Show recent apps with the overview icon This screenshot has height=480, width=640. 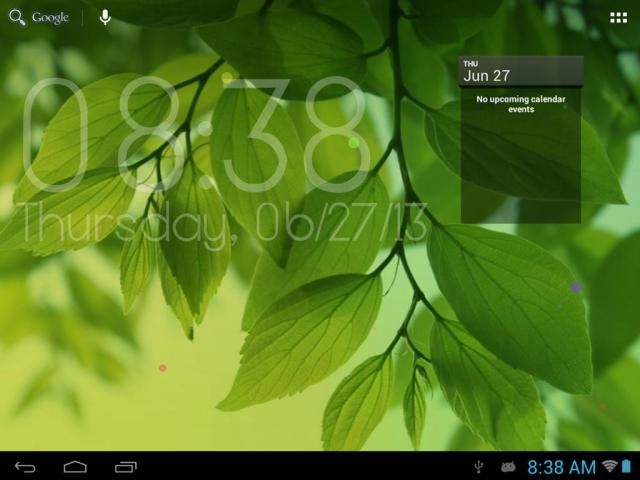tap(126, 466)
